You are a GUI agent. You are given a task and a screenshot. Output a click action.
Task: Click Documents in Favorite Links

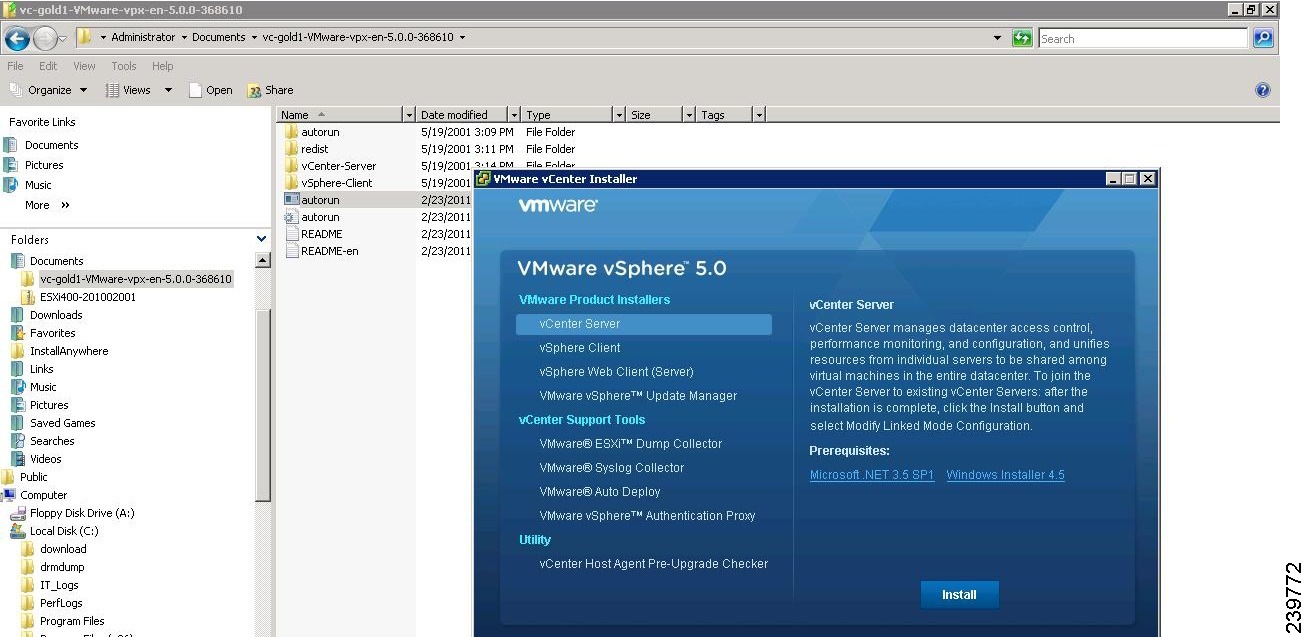click(x=51, y=145)
